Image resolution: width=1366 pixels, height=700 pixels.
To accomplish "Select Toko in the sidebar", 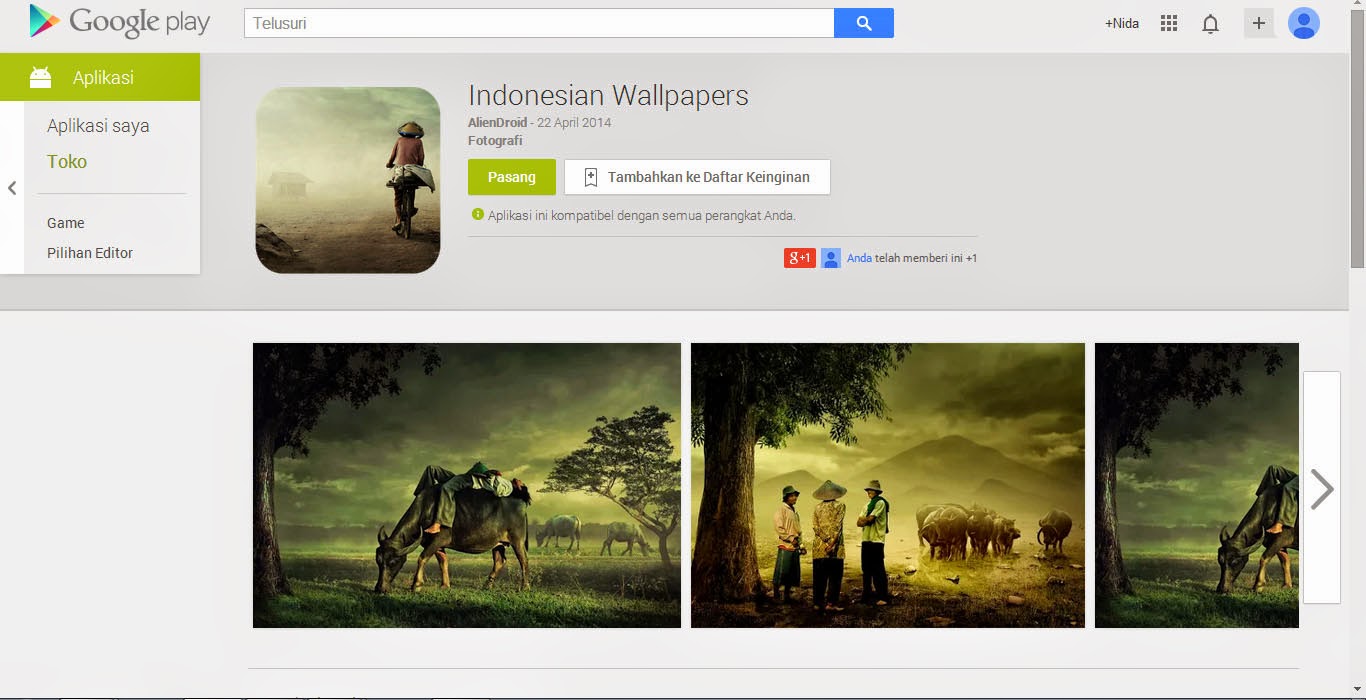I will point(67,161).
